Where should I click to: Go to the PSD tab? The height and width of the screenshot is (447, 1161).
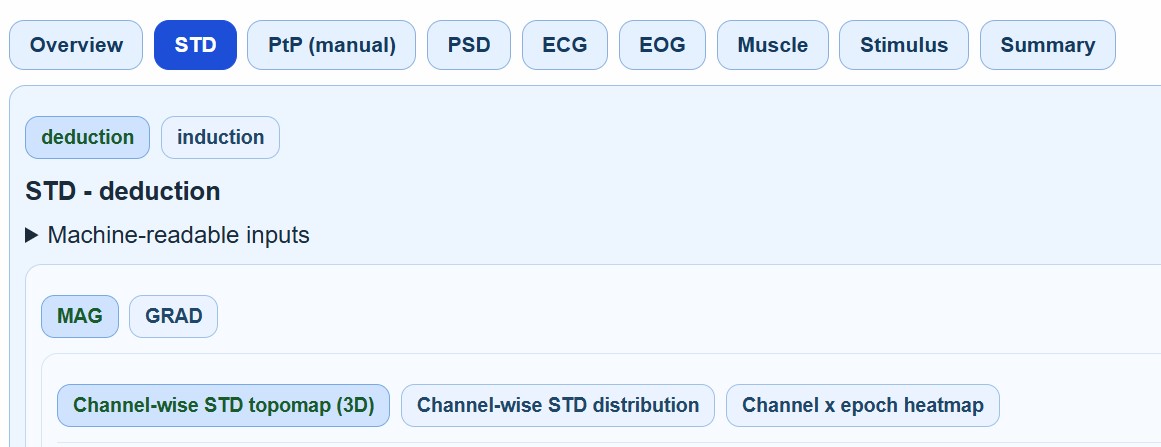point(469,45)
